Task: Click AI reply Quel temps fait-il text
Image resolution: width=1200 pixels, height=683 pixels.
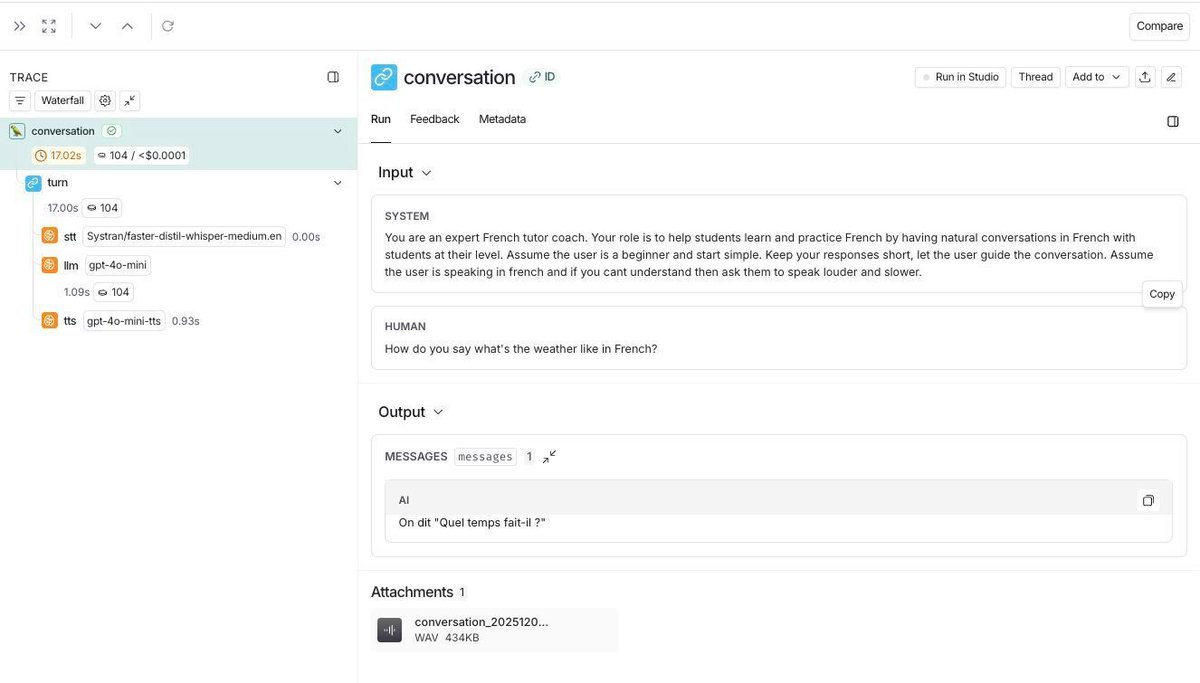Action: [x=472, y=523]
